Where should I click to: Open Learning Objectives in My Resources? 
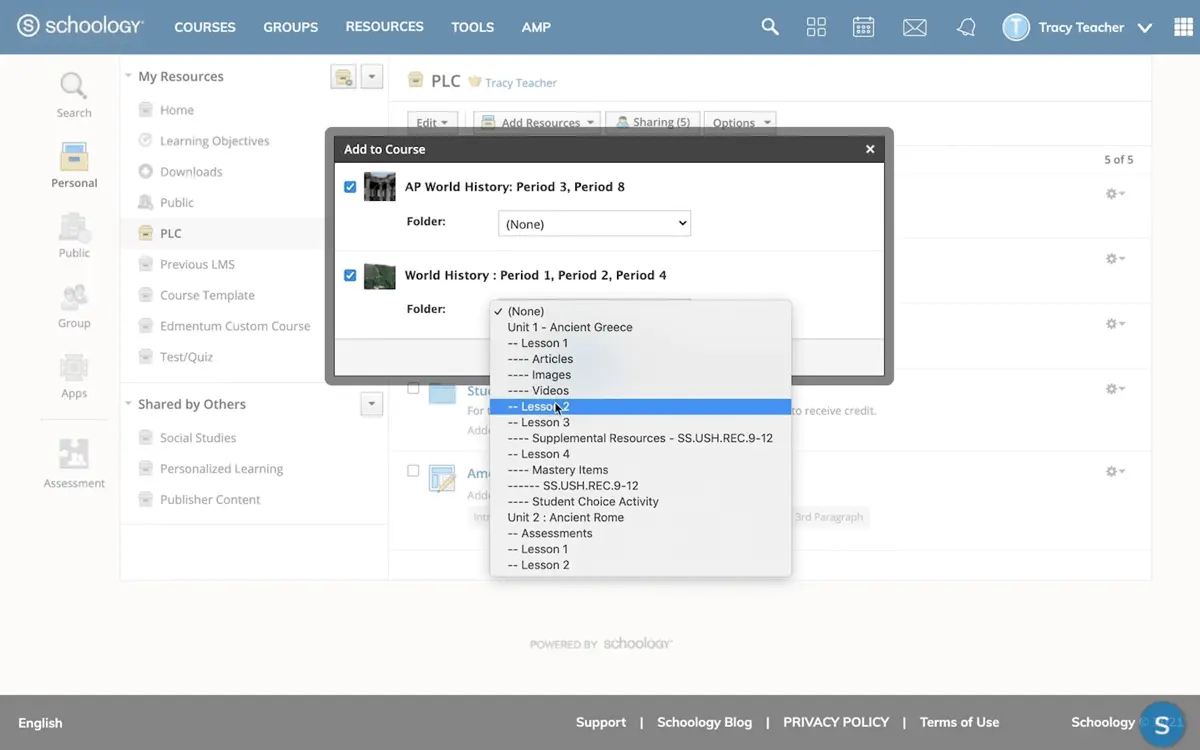[215, 141]
